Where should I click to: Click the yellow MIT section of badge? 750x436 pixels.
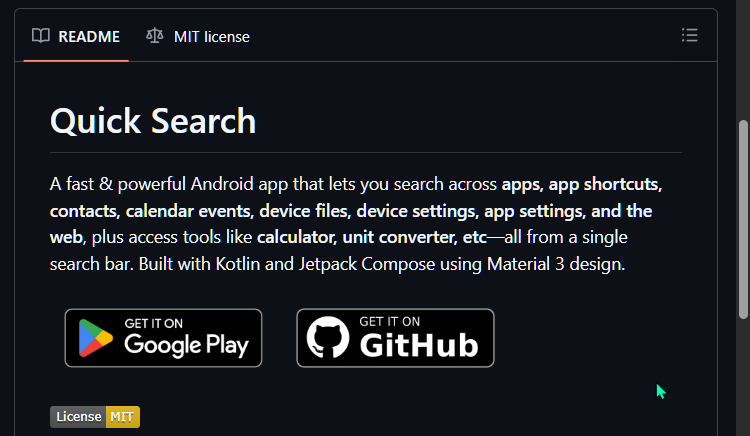point(122,417)
